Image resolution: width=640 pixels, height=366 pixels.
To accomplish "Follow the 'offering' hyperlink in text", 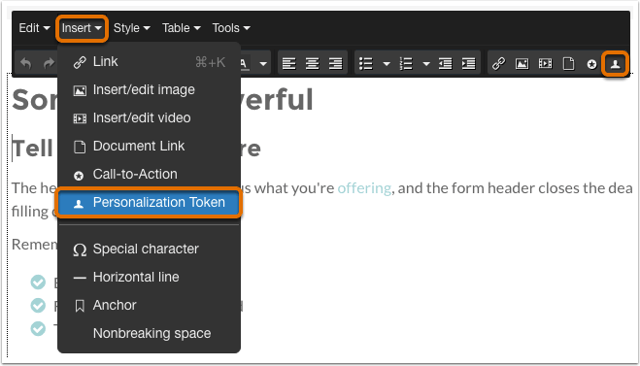I will click(364, 188).
